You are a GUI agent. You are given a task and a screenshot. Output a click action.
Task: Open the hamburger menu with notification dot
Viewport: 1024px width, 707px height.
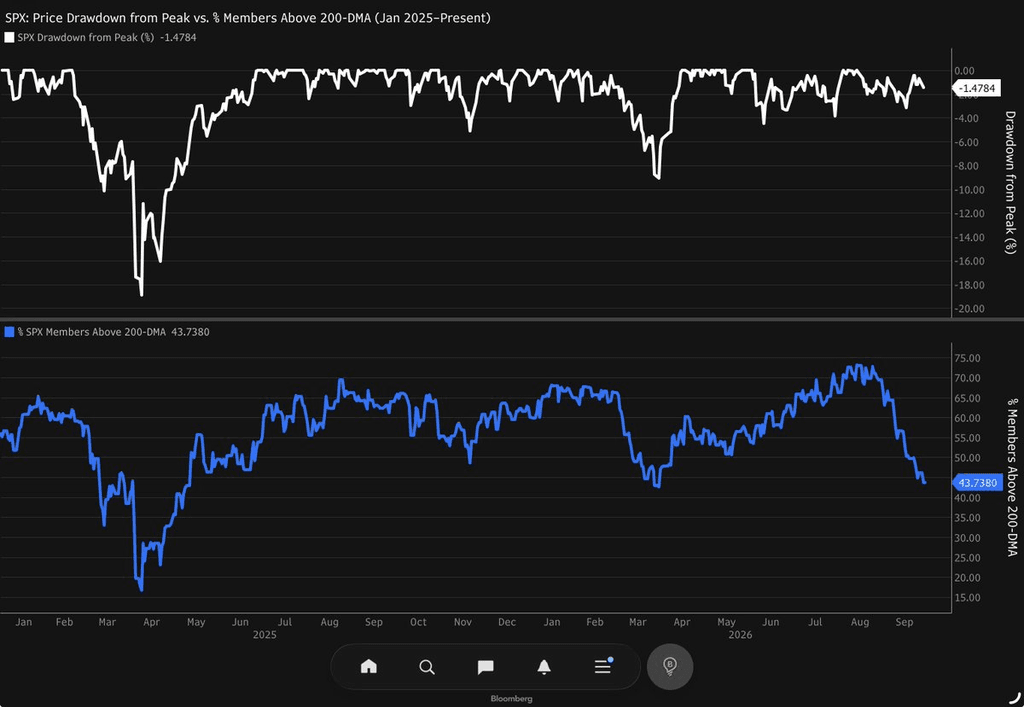[x=603, y=666]
